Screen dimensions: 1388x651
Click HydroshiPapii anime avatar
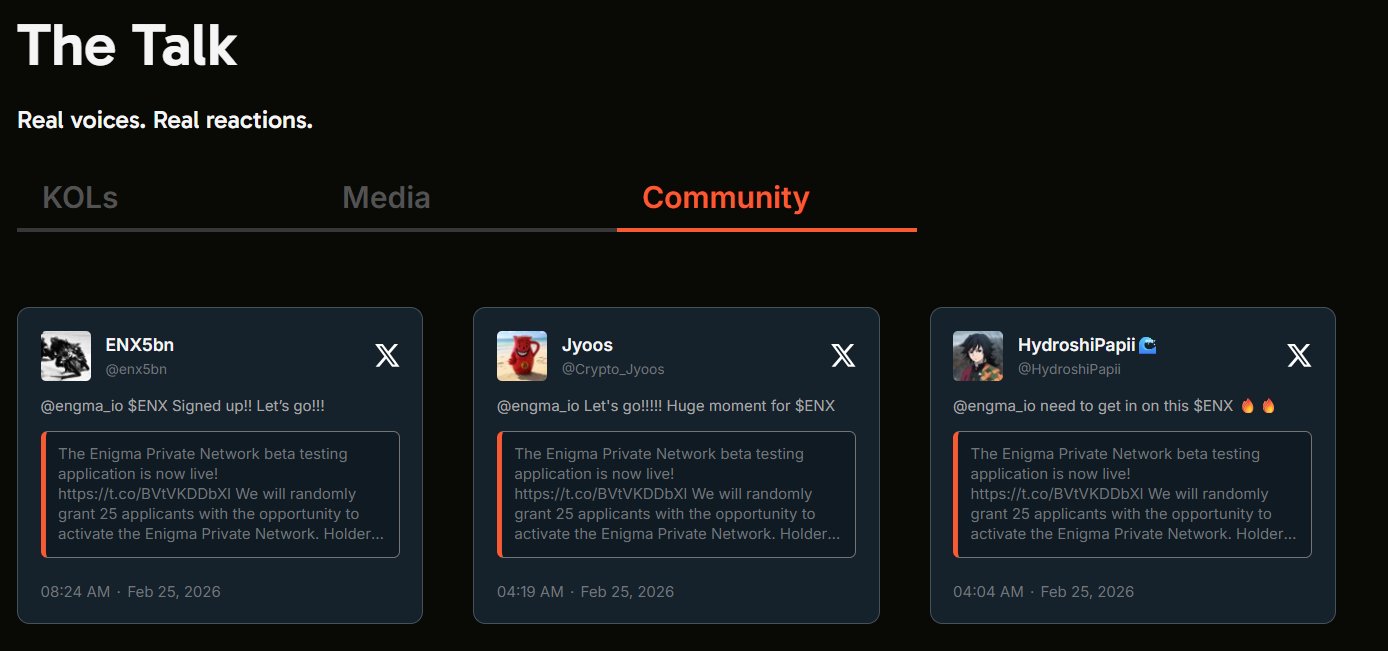[978, 356]
